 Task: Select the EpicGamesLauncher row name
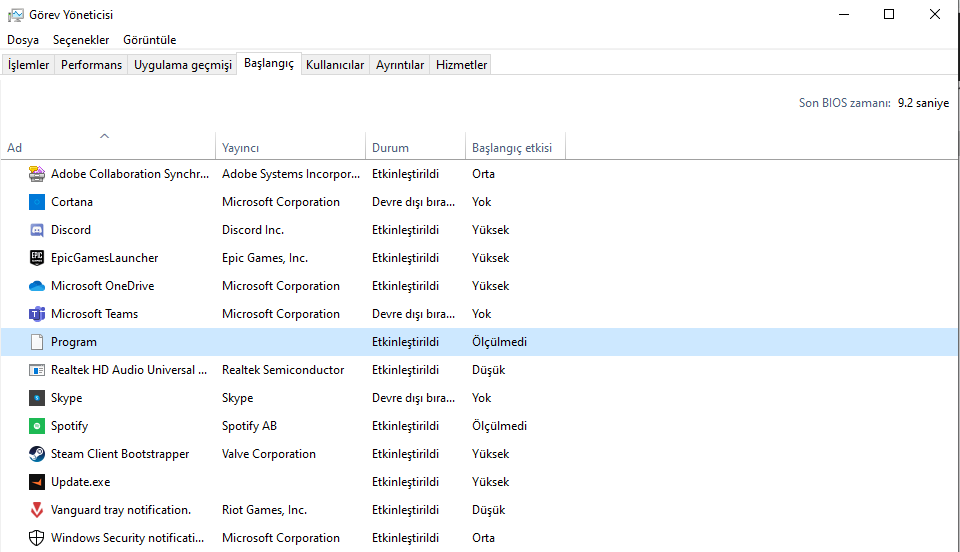pos(104,258)
